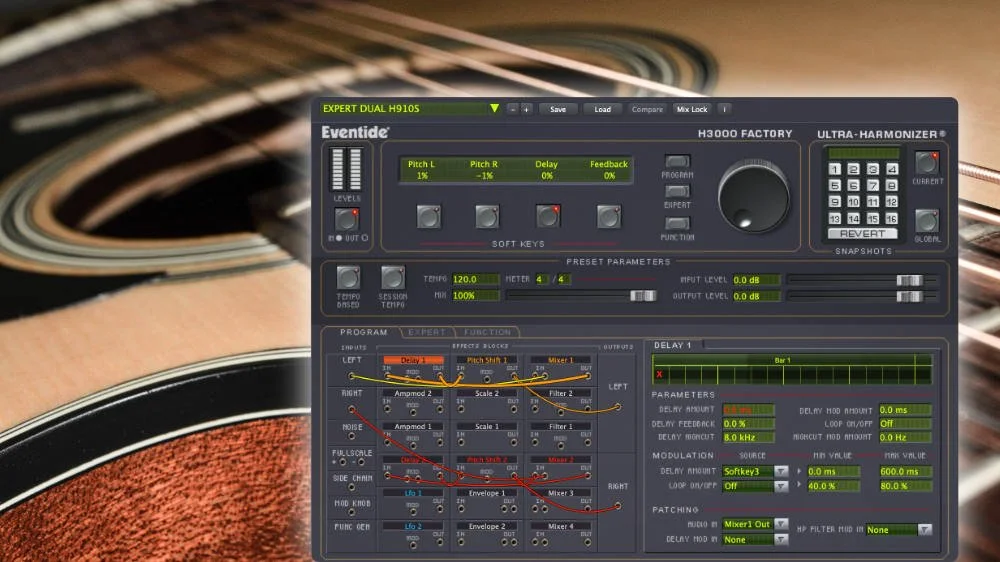This screenshot has height=562, width=1000.
Task: Go to next preset with plus button
Action: tap(526, 110)
